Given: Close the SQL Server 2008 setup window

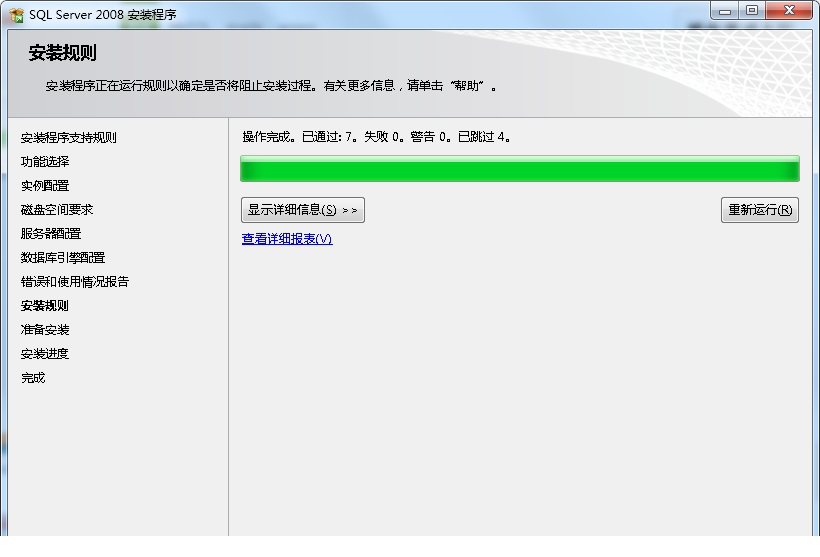Looking at the screenshot, I should (x=789, y=10).
